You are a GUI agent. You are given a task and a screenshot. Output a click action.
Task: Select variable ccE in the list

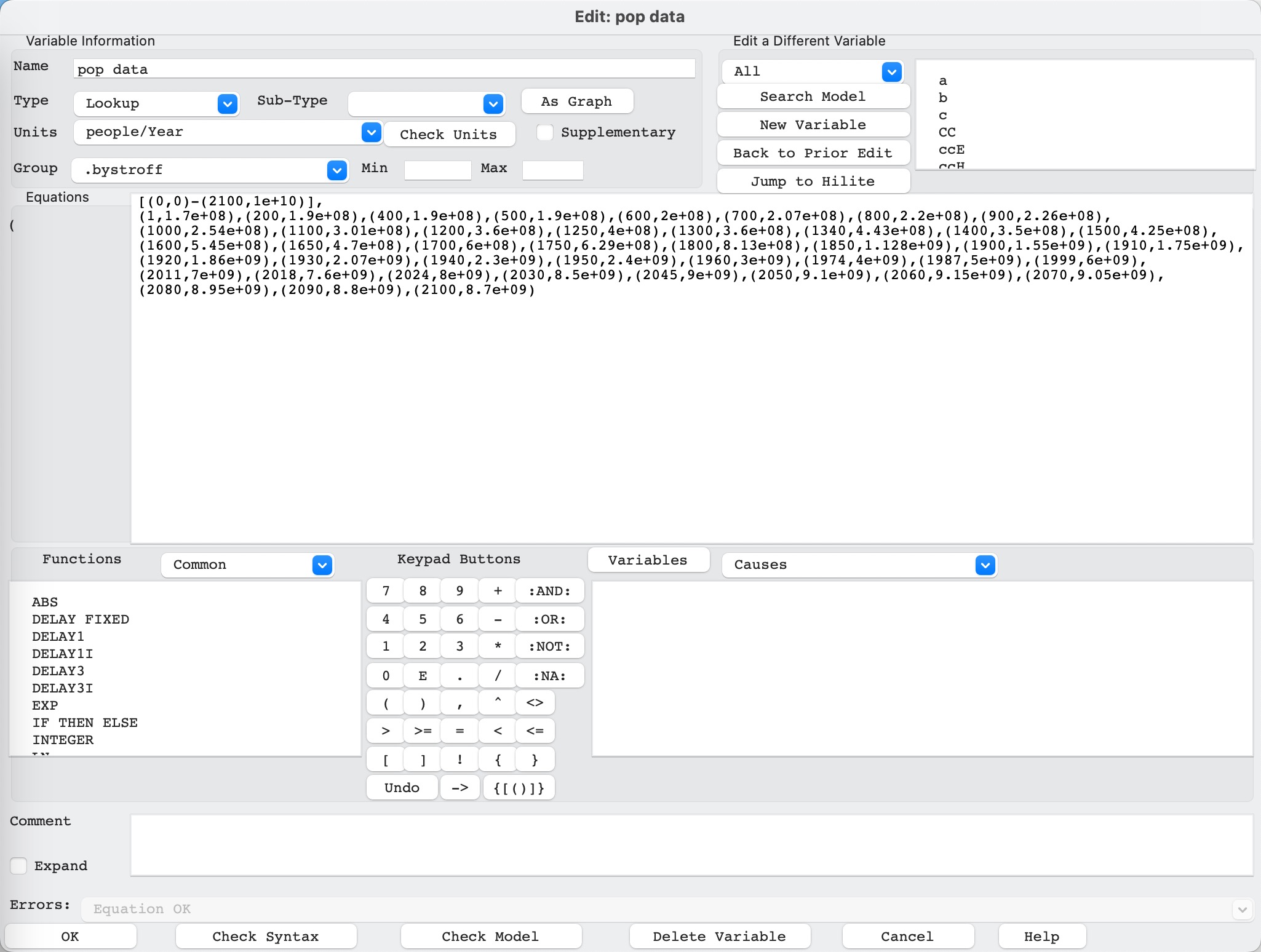[x=952, y=149]
